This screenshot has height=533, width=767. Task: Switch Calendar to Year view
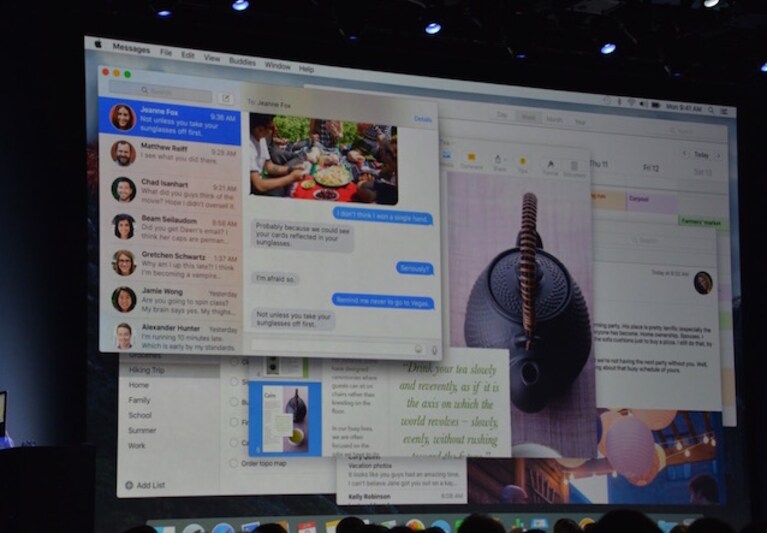coord(580,121)
